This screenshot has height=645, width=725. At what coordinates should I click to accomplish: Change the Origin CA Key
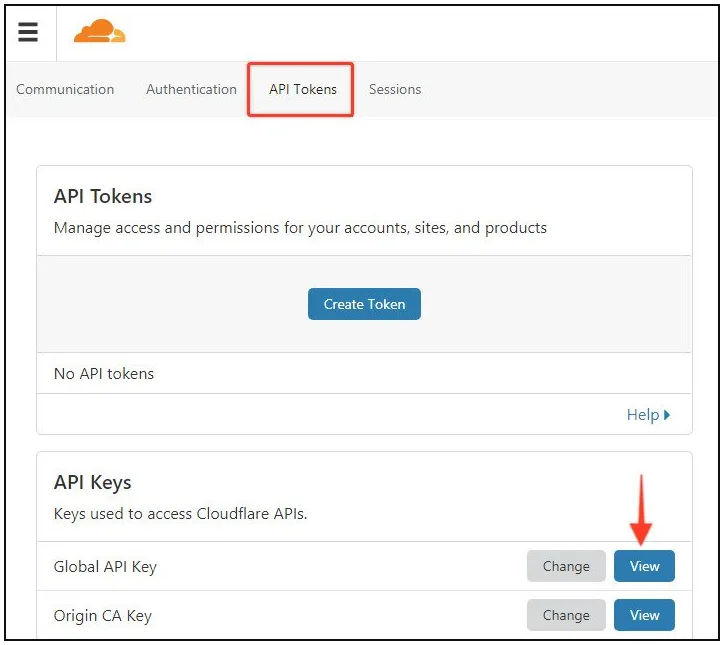point(566,615)
